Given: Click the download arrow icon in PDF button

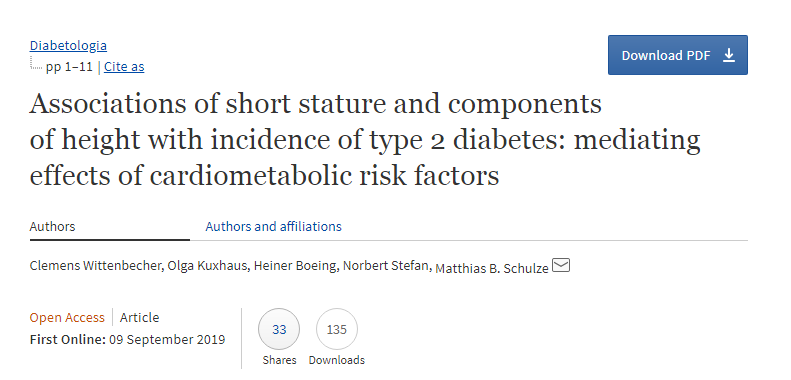Looking at the screenshot, I should (x=729, y=55).
